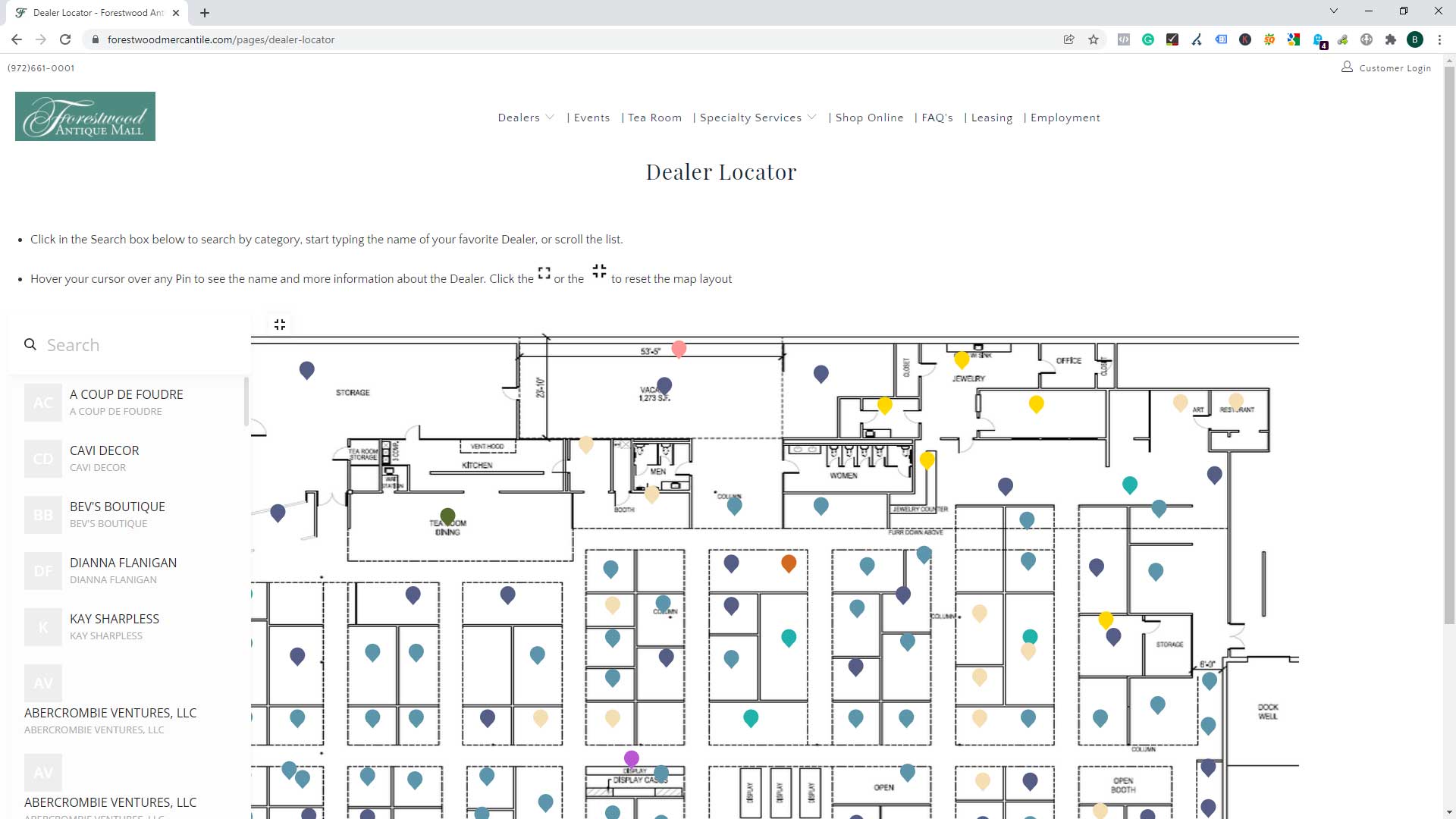Click the bookmark/favorites icon in toolbar
The height and width of the screenshot is (819, 1456).
[x=1094, y=40]
